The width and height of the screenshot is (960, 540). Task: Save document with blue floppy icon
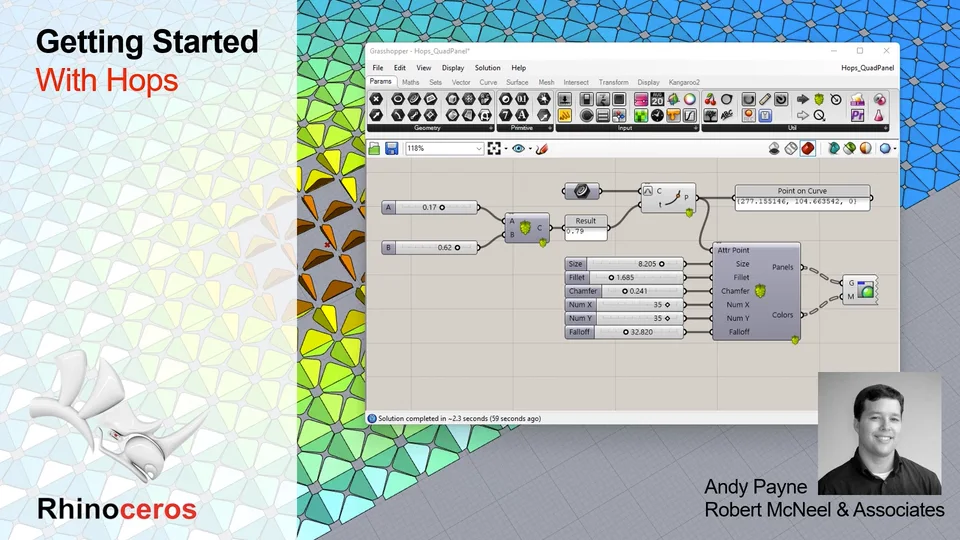(x=391, y=148)
